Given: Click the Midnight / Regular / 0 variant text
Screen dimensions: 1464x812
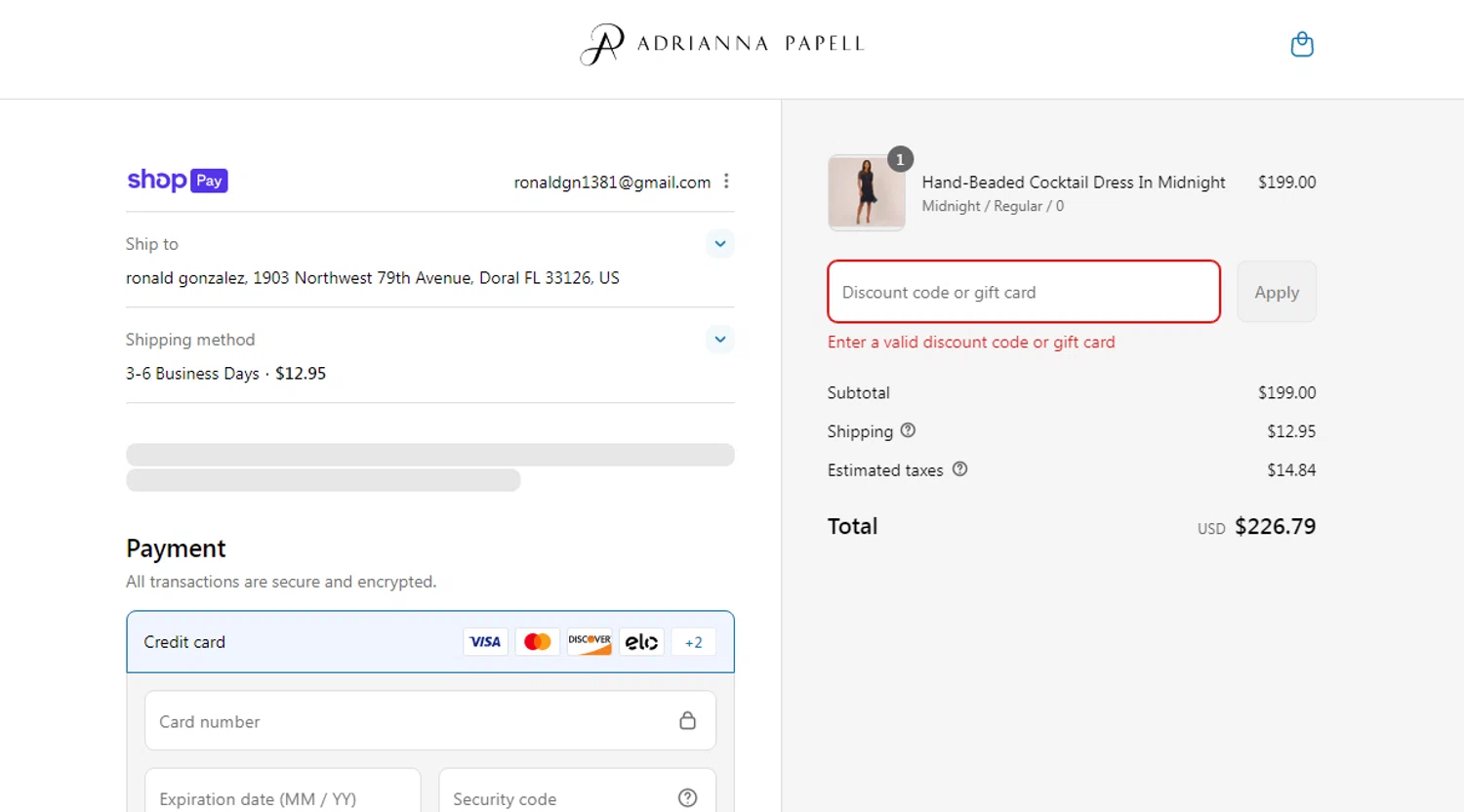Looking at the screenshot, I should tap(993, 206).
